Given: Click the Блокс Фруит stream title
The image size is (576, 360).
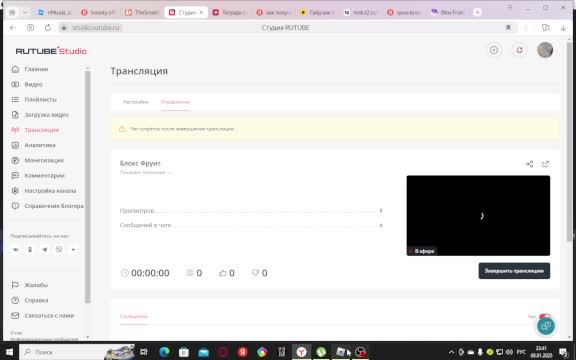Looking at the screenshot, I should coord(140,163).
